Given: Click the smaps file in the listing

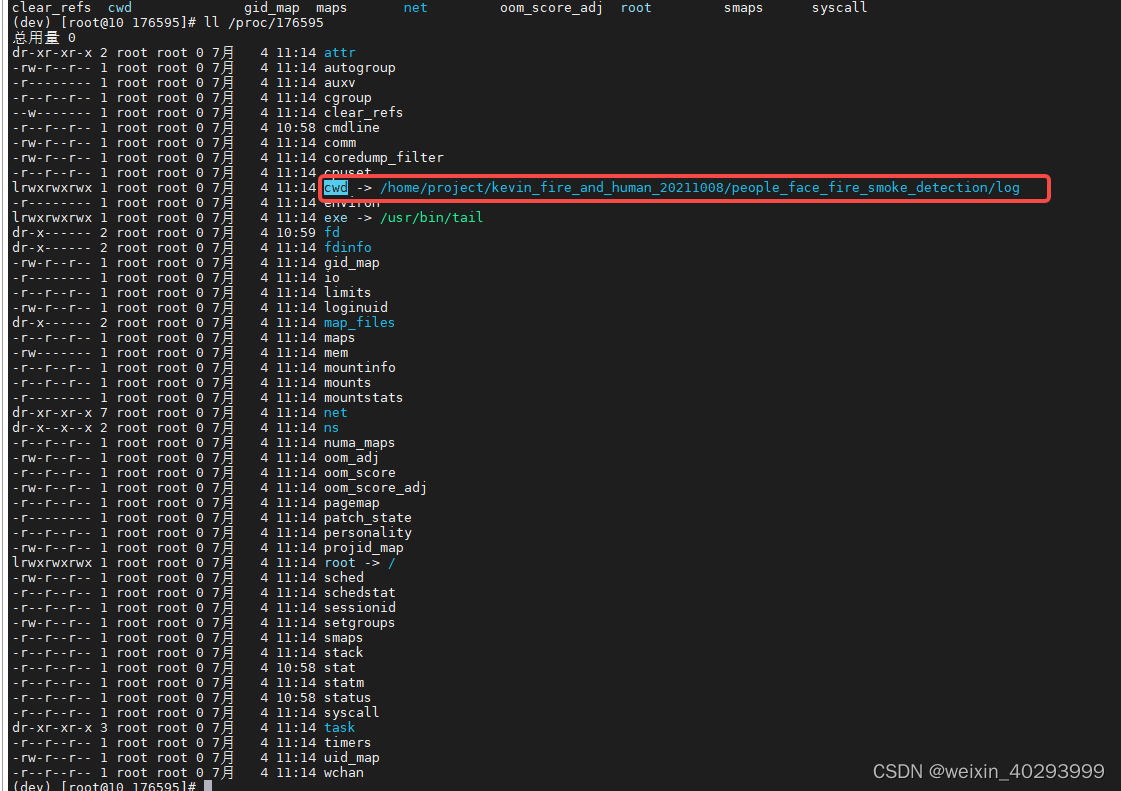Looking at the screenshot, I should (343, 637).
